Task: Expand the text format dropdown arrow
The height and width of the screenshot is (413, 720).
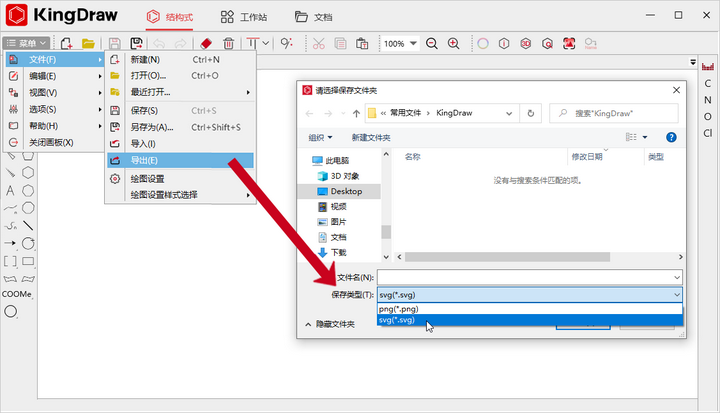Action: click(266, 43)
